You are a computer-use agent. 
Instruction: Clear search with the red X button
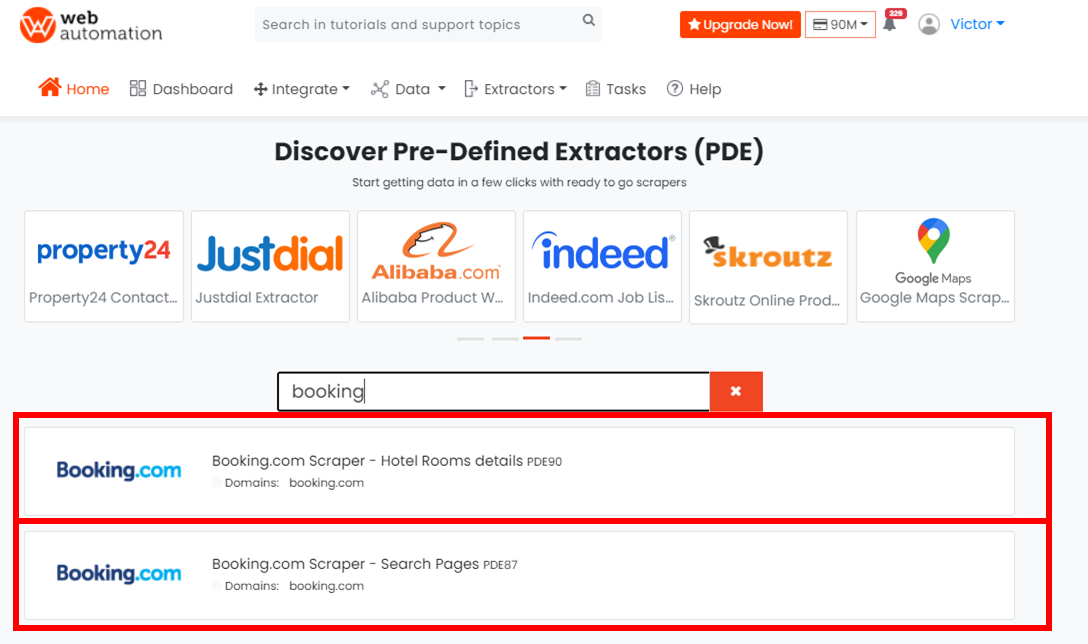point(736,391)
